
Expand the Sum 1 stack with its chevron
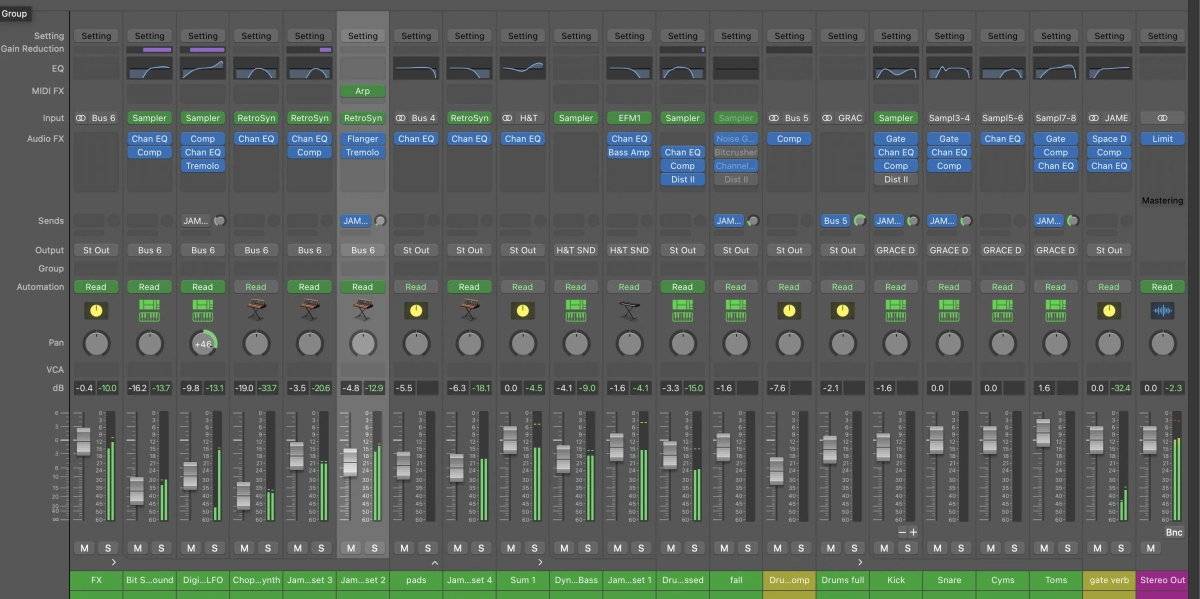[542, 563]
